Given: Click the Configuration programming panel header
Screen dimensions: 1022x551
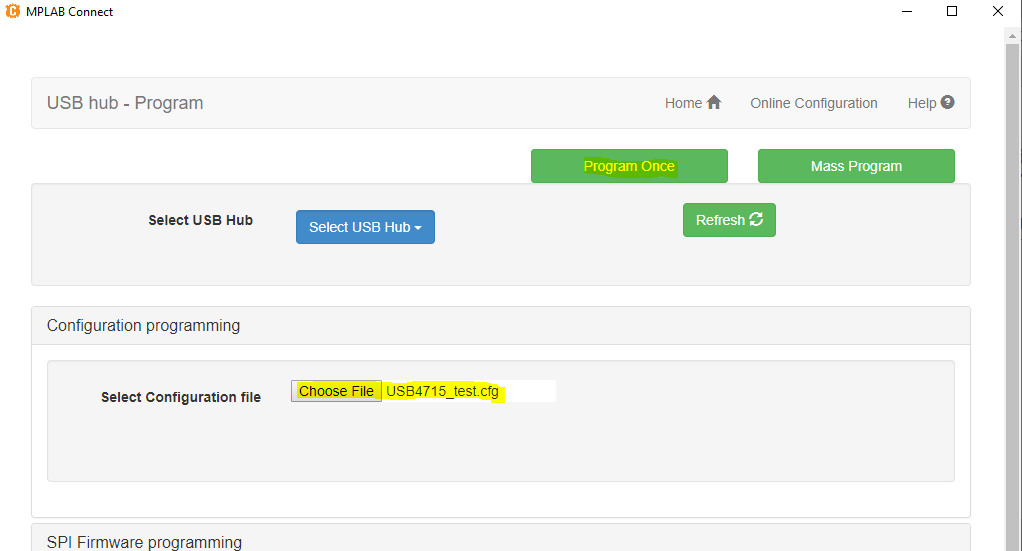Looking at the screenshot, I should click(x=501, y=325).
